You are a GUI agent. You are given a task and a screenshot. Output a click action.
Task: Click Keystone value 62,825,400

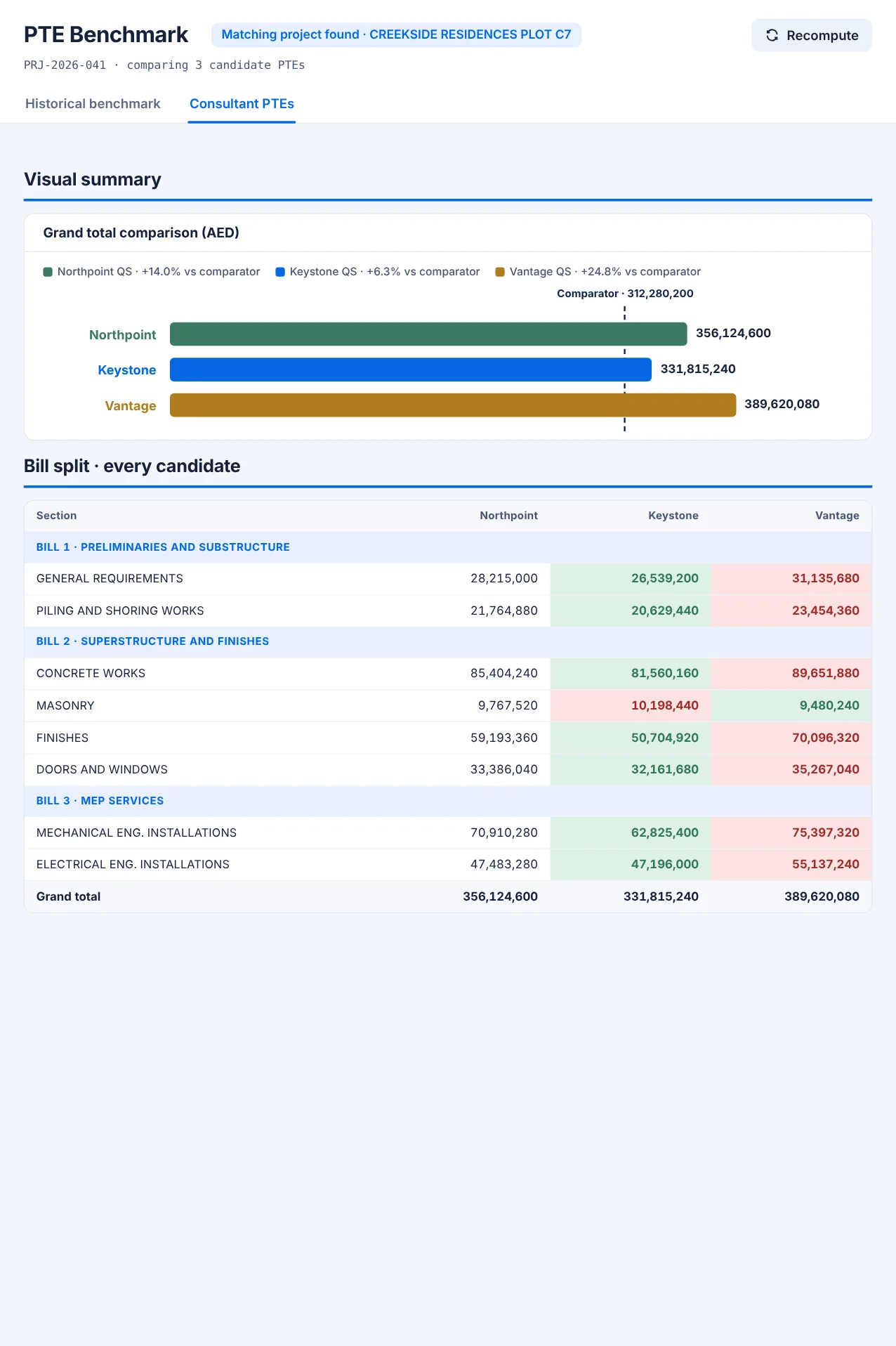[664, 833]
